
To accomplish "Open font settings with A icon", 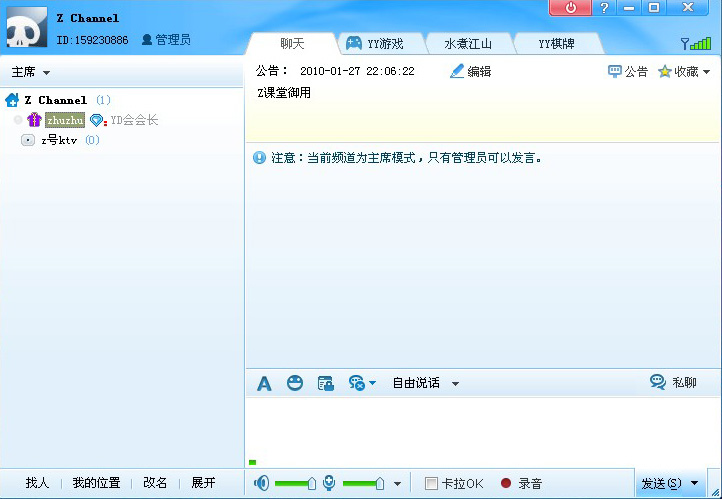I will (x=264, y=383).
